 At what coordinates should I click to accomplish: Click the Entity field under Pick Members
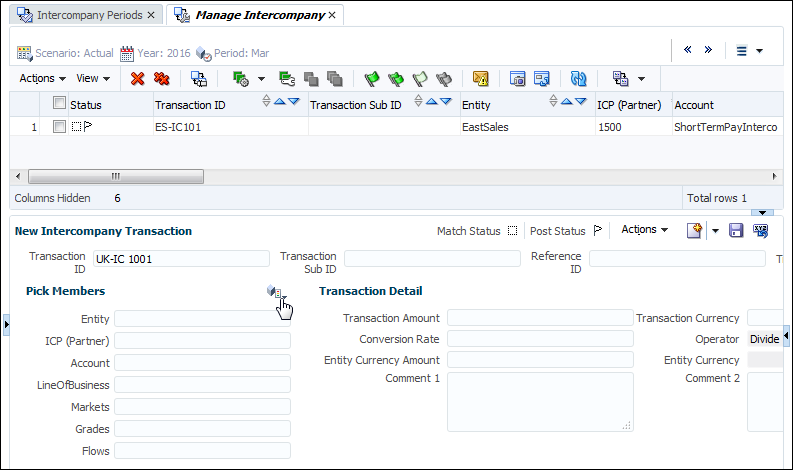[202, 319]
